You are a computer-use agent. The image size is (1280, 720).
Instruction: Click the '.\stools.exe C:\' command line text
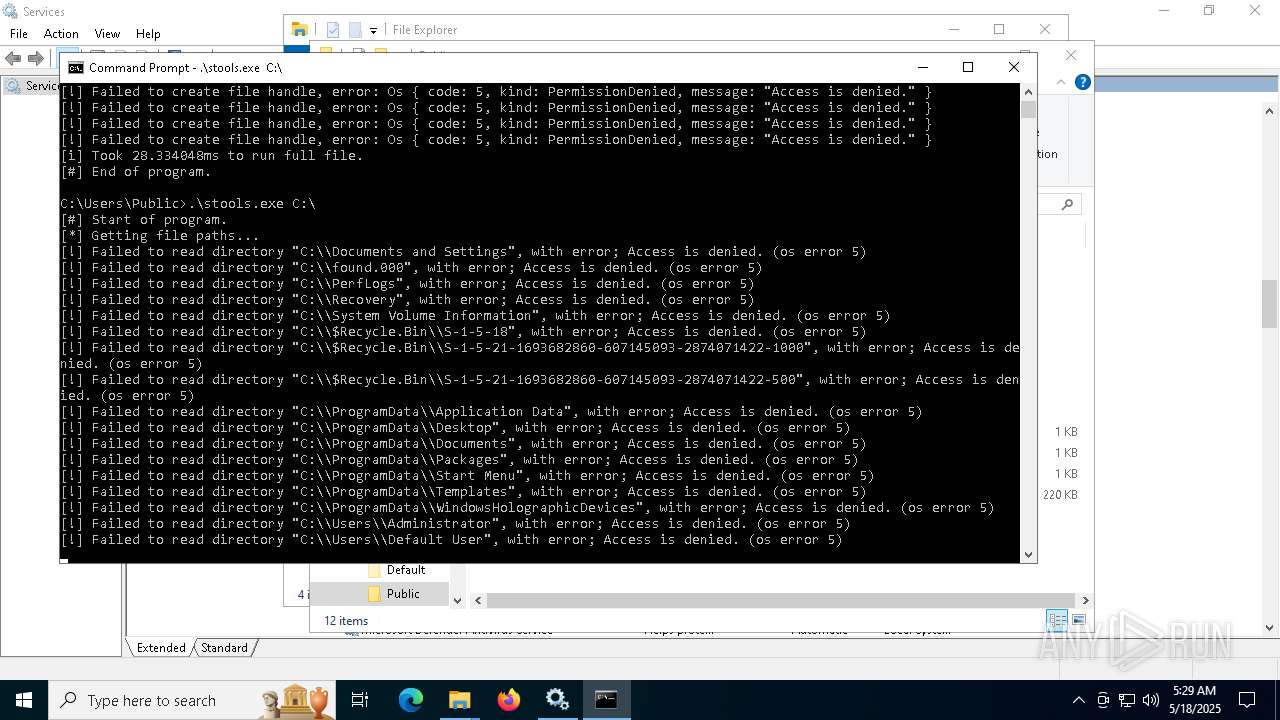click(x=252, y=203)
